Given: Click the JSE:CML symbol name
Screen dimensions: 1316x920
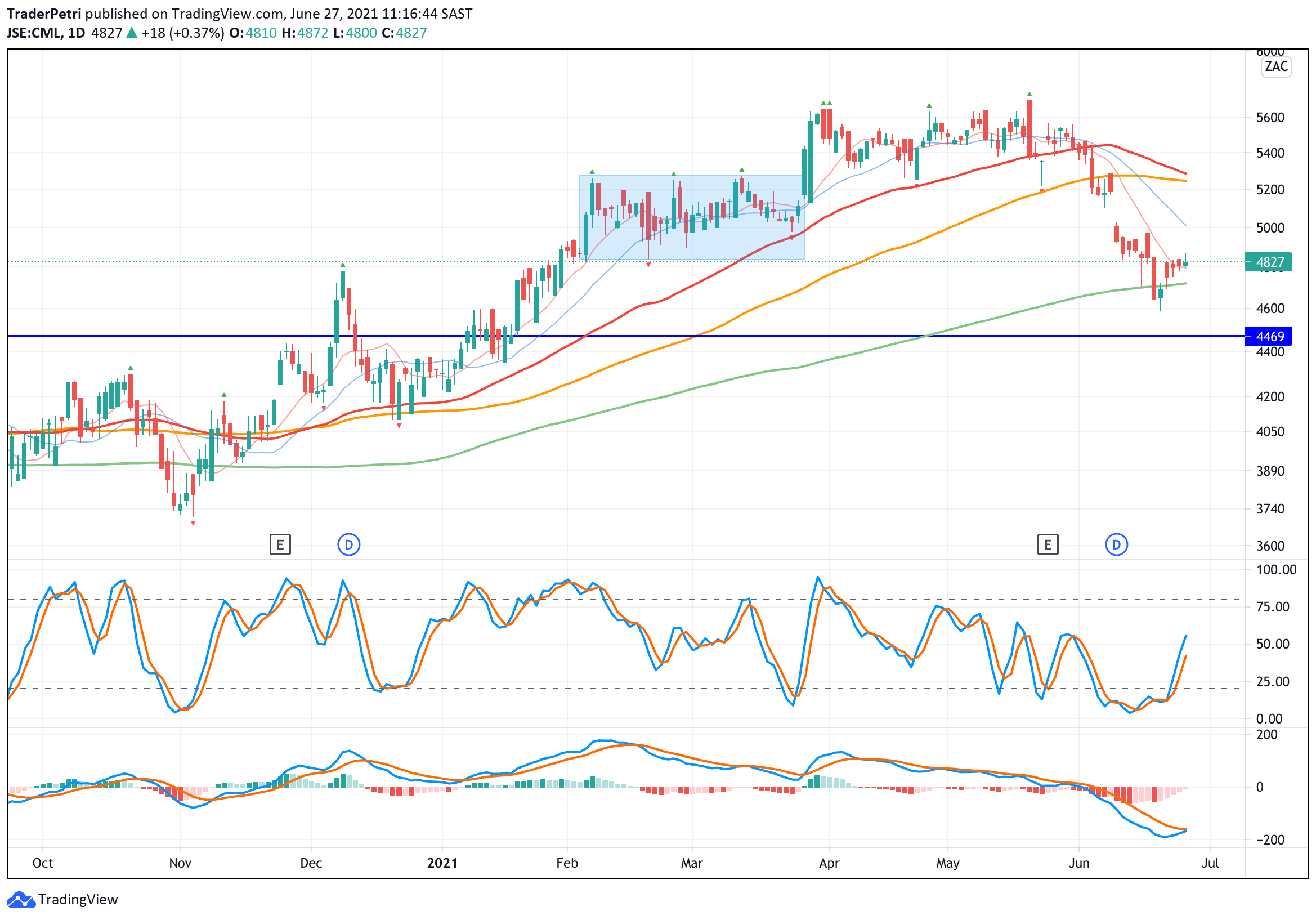Looking at the screenshot, I should (33, 33).
